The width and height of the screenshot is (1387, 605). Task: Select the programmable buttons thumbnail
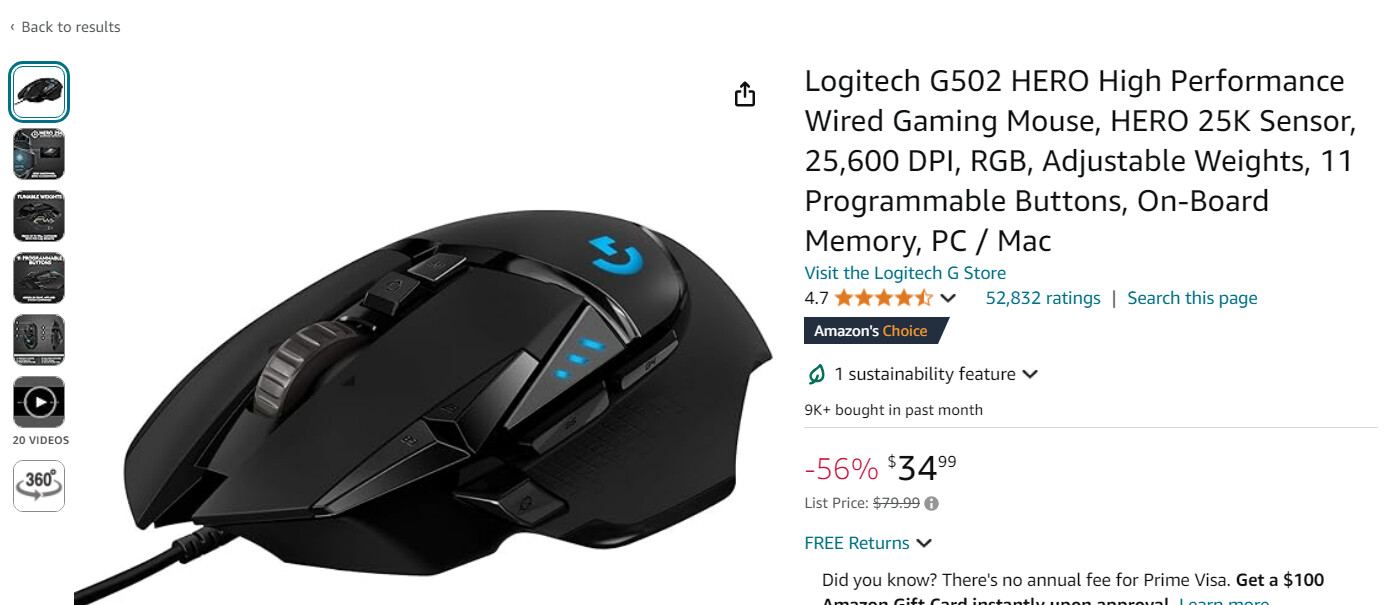tap(39, 278)
